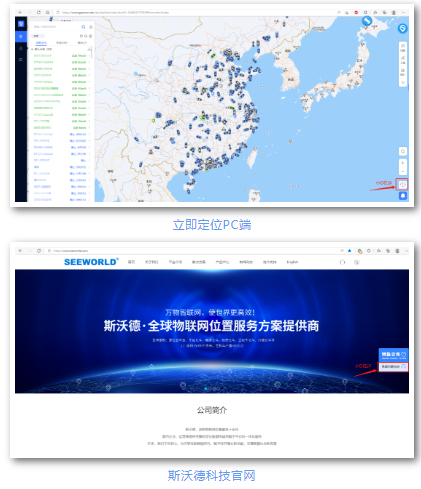Reload the SEEWORLD website page
Screen dimensions: 421x489
pos(39,251)
